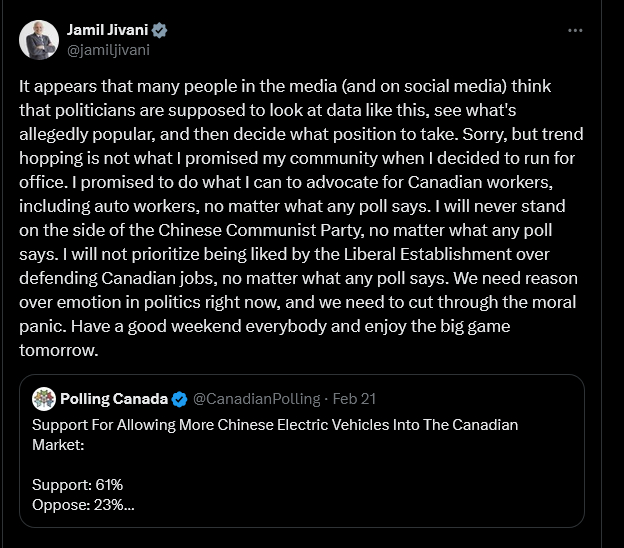Expand the truncated Oppose: 23%… text

coord(82,505)
